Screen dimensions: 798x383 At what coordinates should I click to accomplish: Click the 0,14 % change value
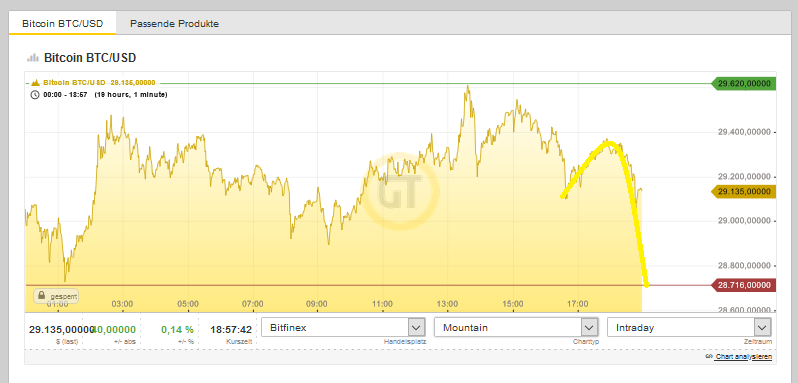pyautogui.click(x=177, y=329)
